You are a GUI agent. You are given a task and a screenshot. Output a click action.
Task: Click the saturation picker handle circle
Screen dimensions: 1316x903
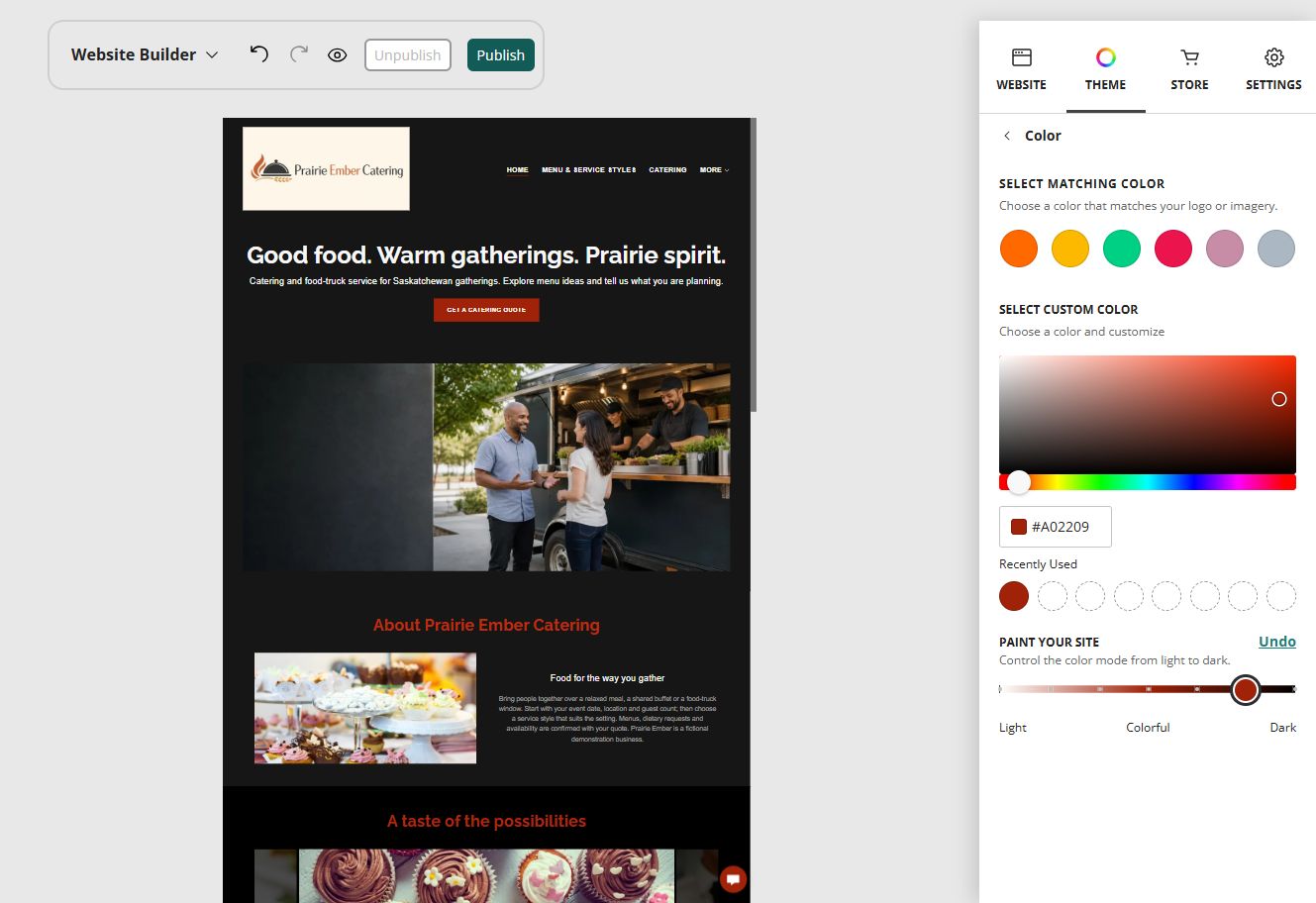tap(1279, 399)
